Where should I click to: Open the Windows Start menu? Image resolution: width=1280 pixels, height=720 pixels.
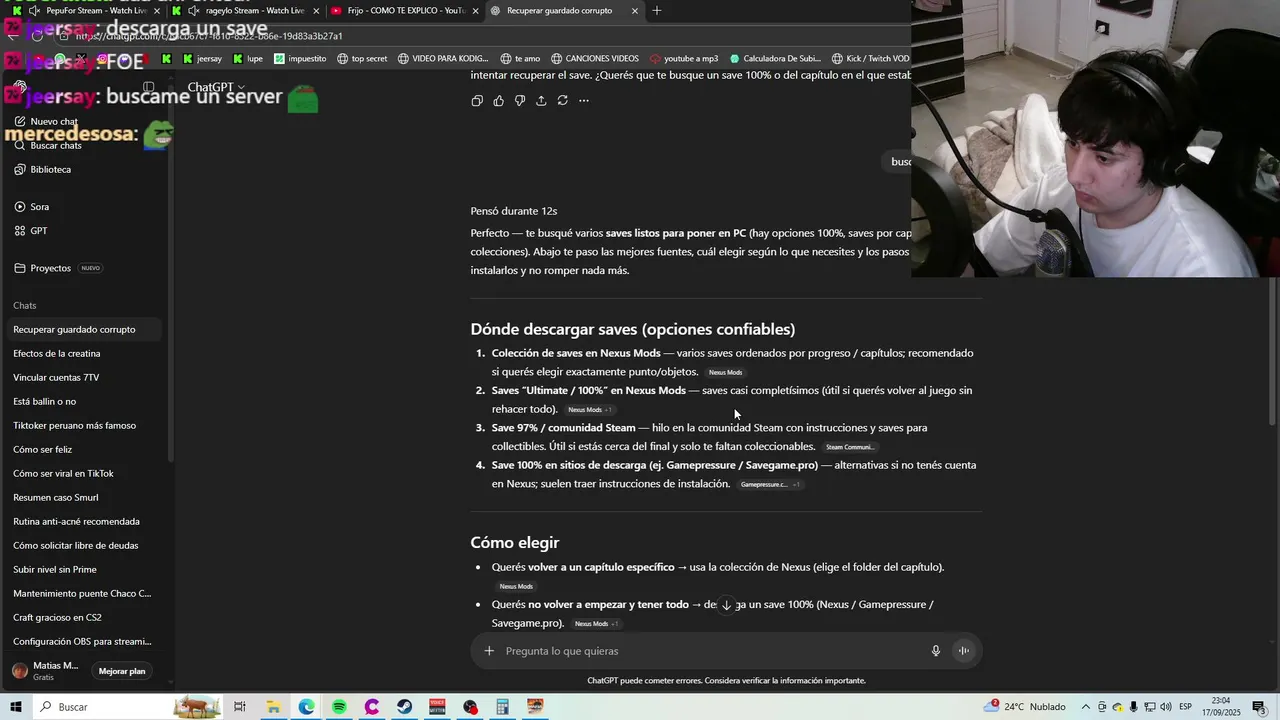[16, 707]
